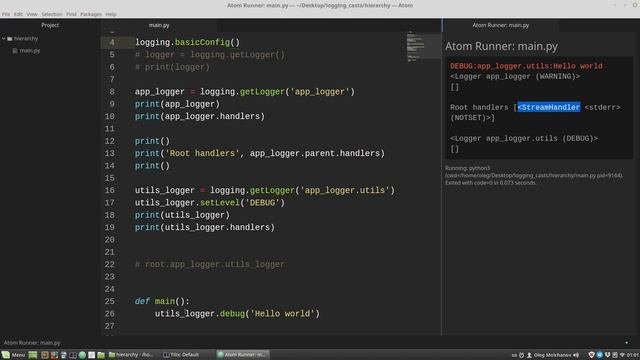Screen dimensions: 640x360
Task: Click the shield tray icon
Action: (x=591, y=355)
